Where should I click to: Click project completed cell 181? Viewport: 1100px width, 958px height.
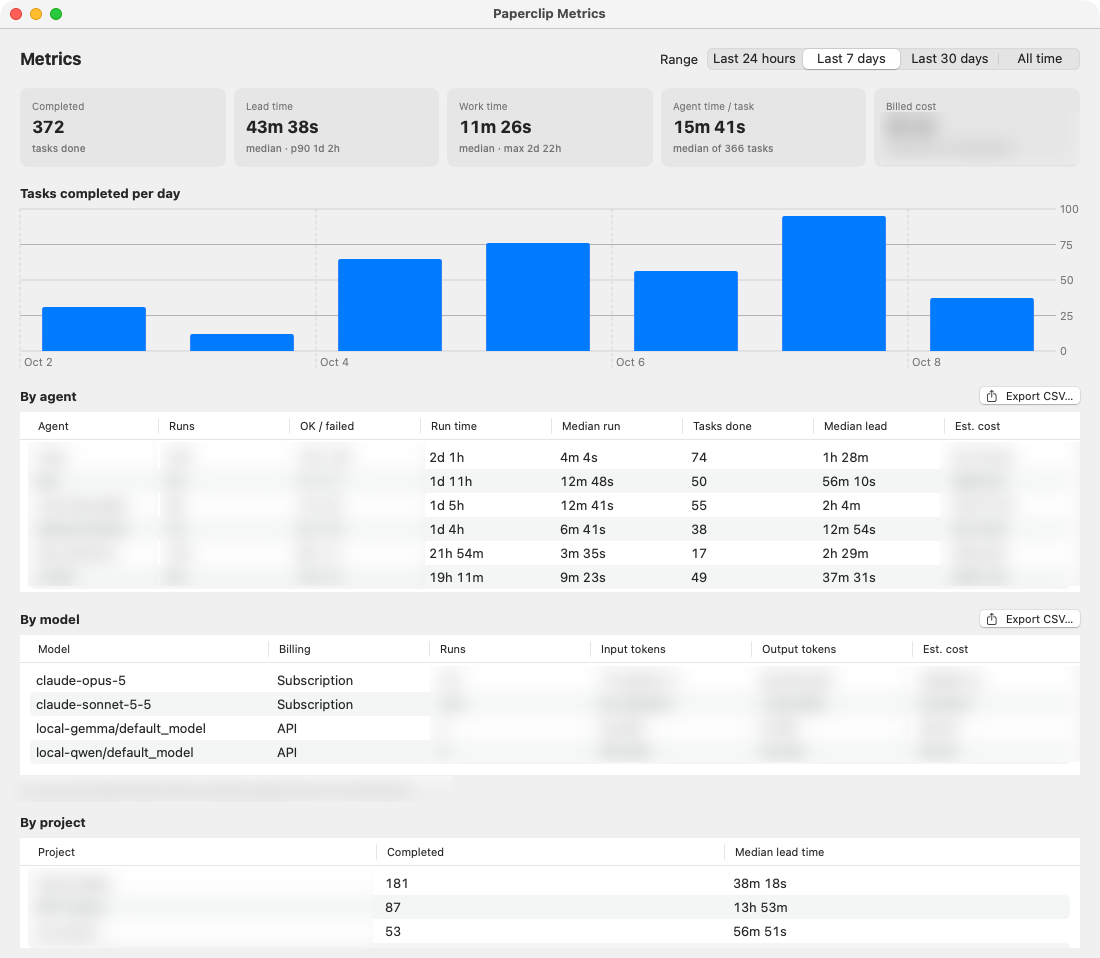tap(396, 884)
